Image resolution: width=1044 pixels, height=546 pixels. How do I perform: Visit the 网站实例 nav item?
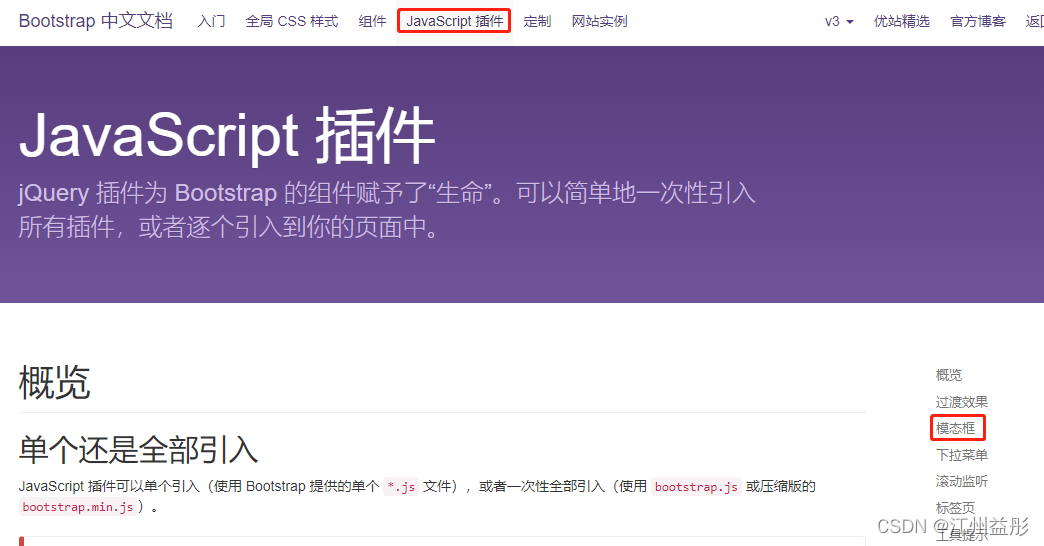599,21
